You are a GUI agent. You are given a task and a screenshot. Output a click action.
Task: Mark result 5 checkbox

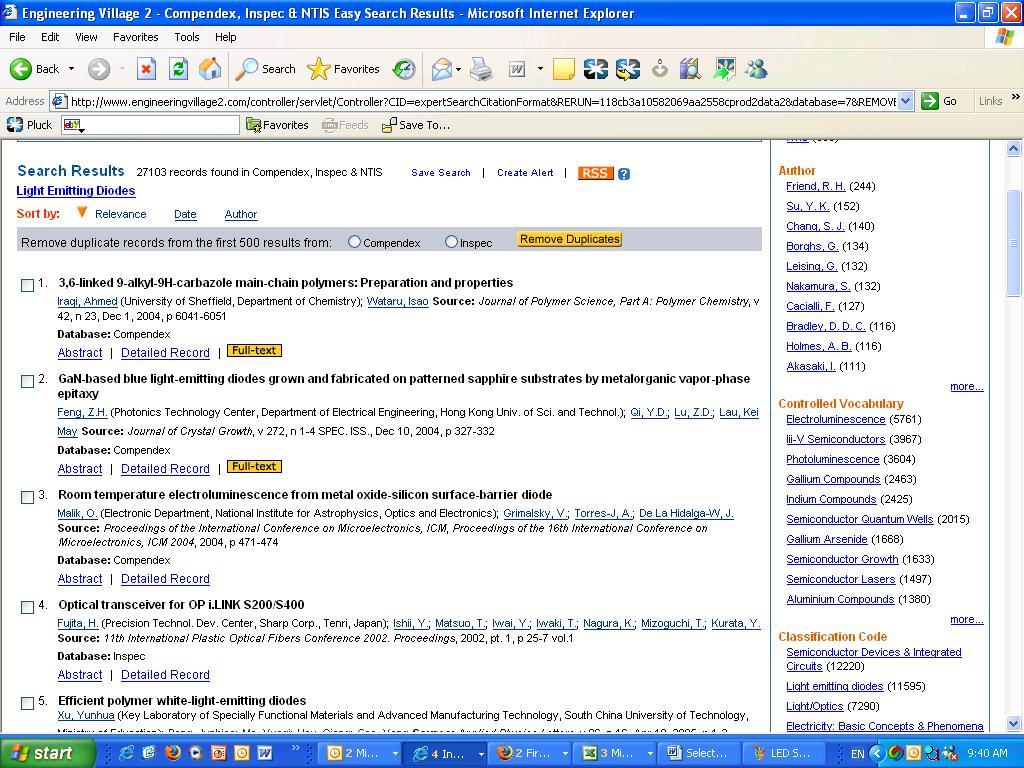[x=27, y=703]
